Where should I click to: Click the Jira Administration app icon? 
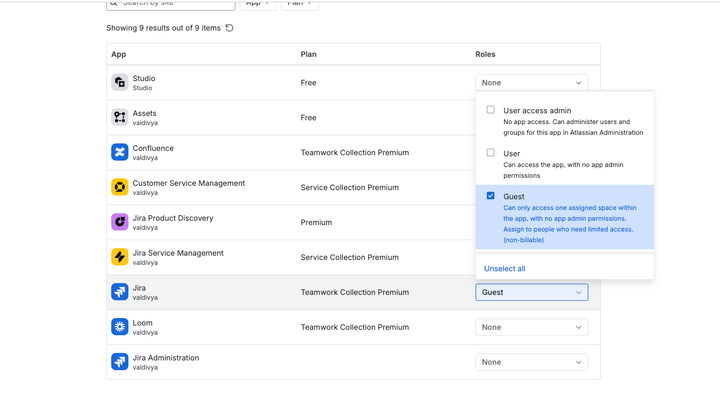(x=119, y=361)
